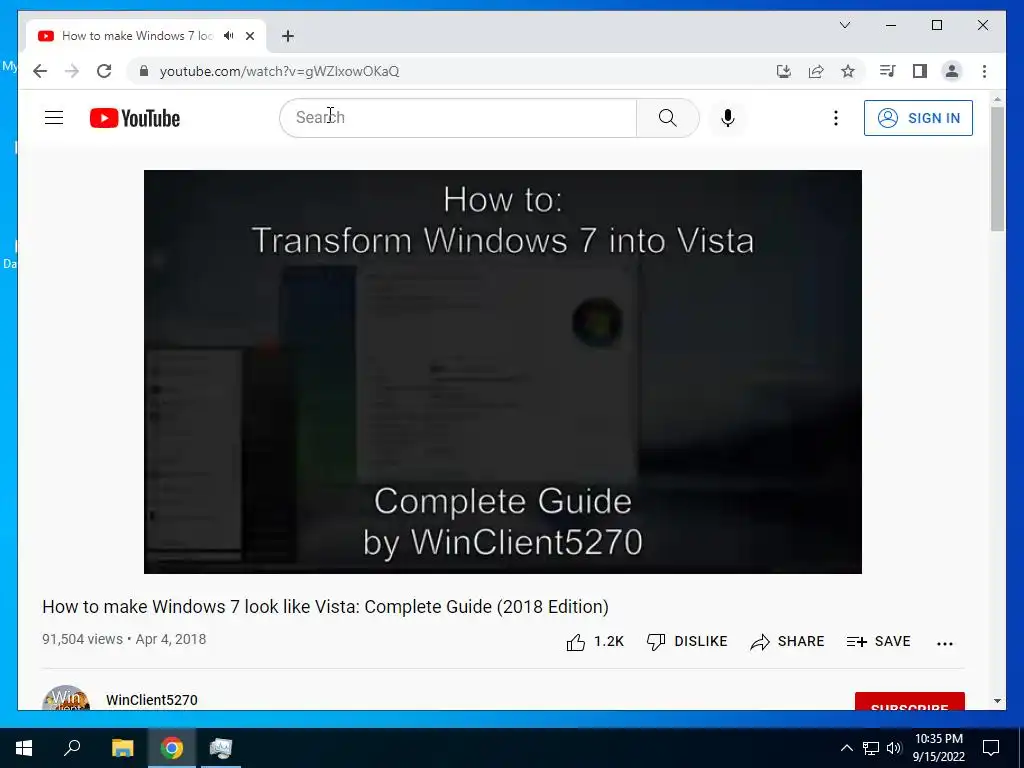Open Chrome three-dot menu
Screen dimensions: 1024x768
point(984,71)
